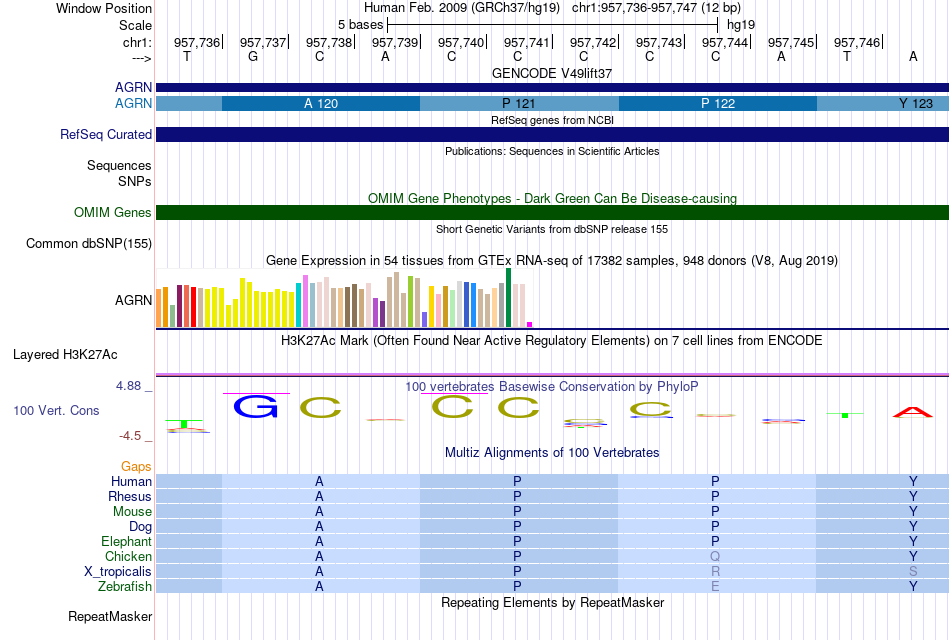This screenshot has width=950, height=640.
Task: Click the blue G letter in PhyloP logo
Action: [256, 407]
